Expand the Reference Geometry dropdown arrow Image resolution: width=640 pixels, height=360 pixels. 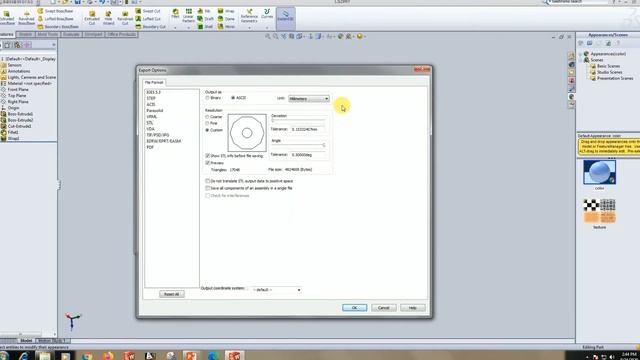249,27
